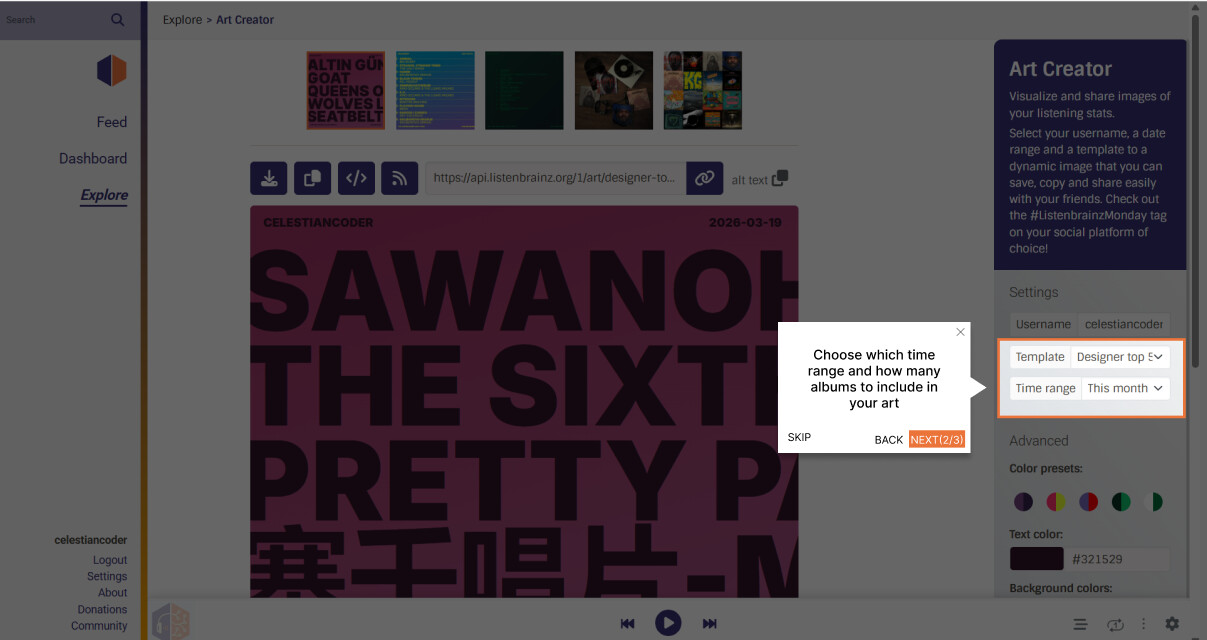Copy alt text using its icon
Screen dimensions: 1207x640
(780, 178)
